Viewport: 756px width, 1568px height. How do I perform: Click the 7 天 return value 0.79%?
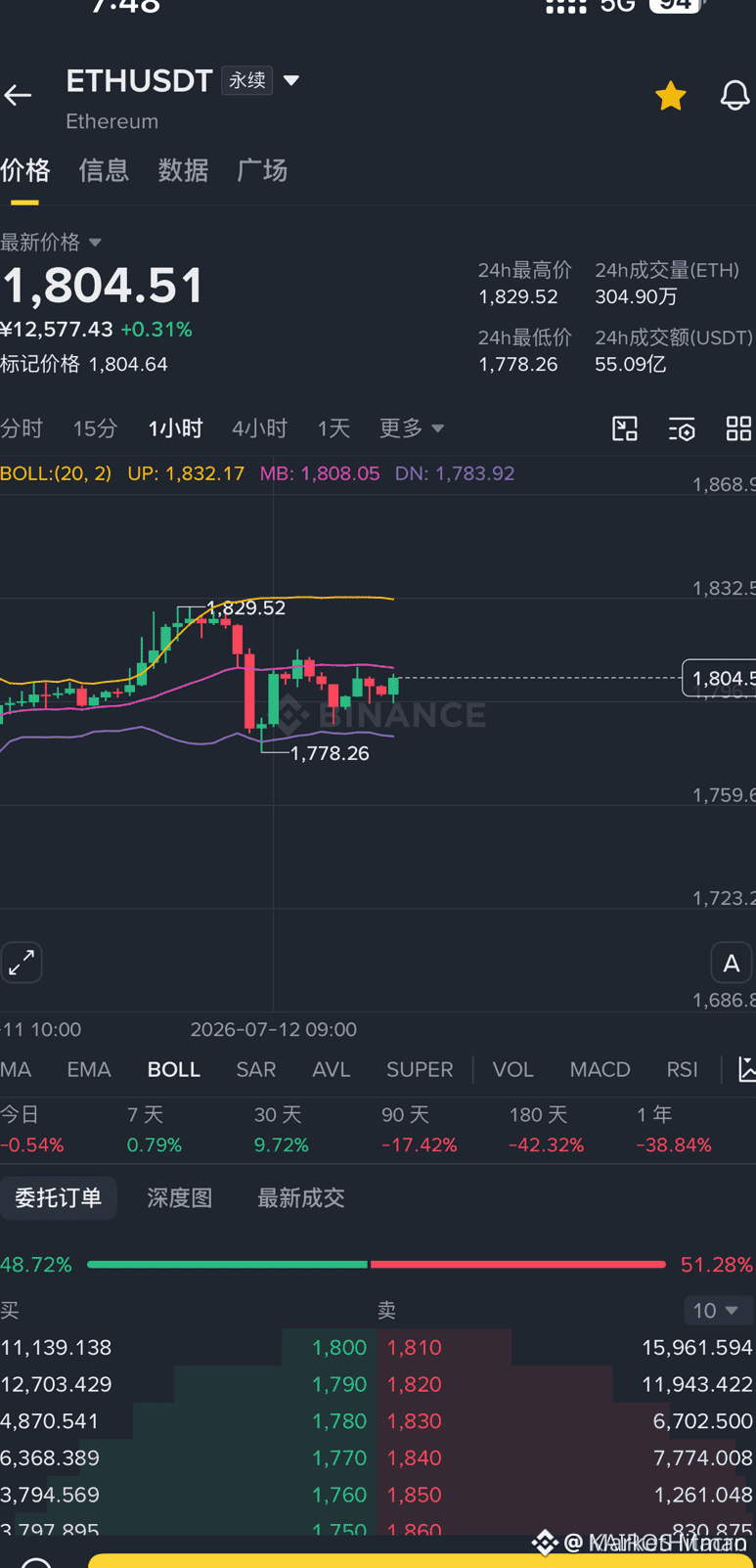(155, 1145)
